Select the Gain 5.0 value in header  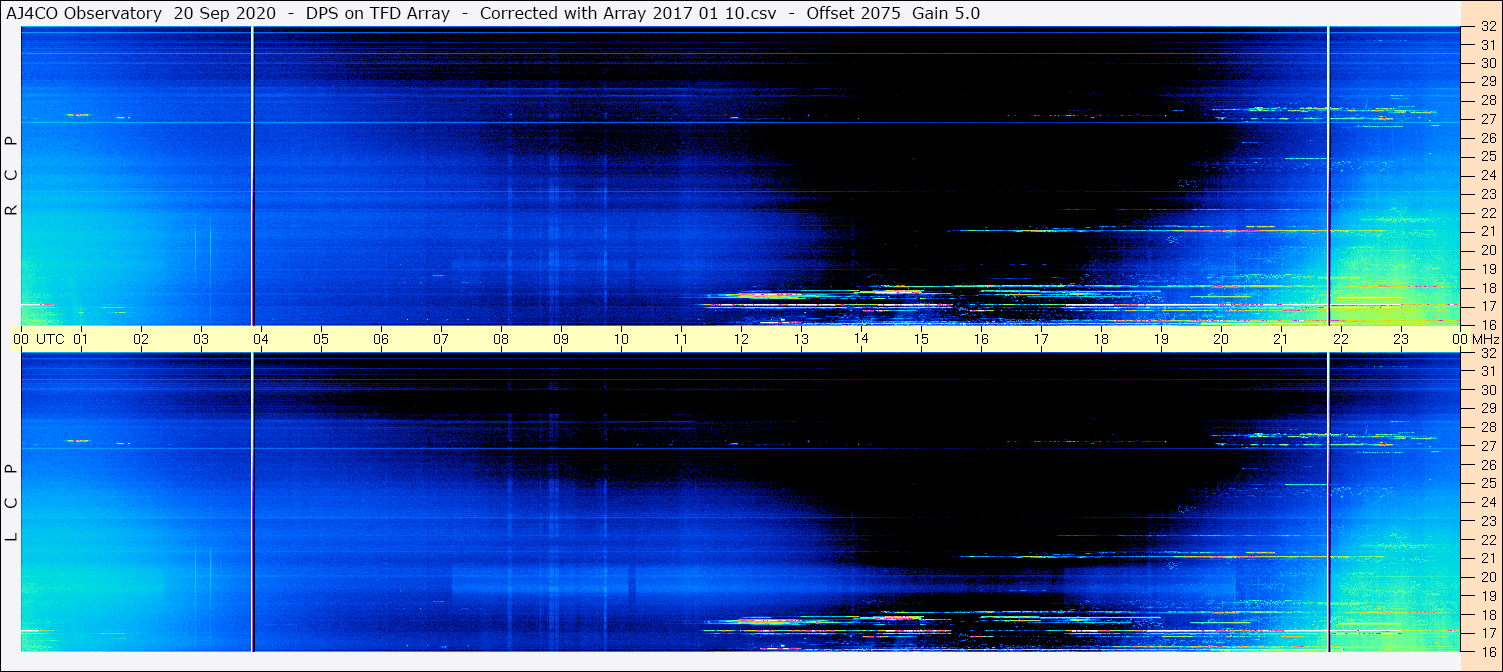click(x=946, y=13)
